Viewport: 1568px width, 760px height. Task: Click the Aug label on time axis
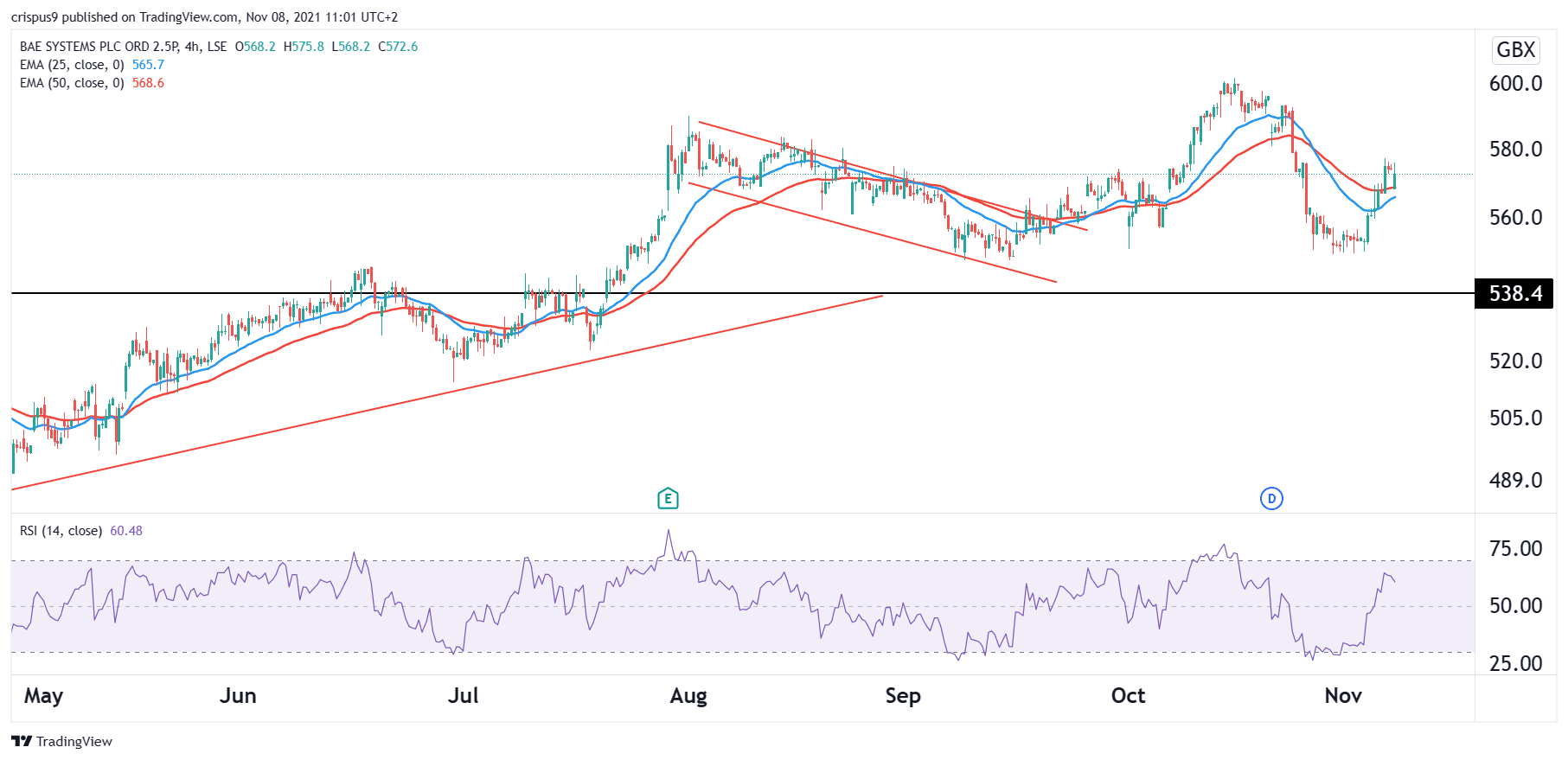[x=688, y=696]
